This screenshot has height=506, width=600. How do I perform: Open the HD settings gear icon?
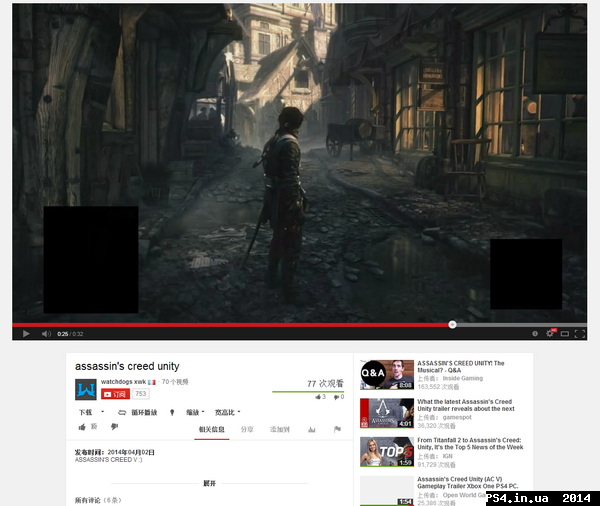click(x=550, y=333)
